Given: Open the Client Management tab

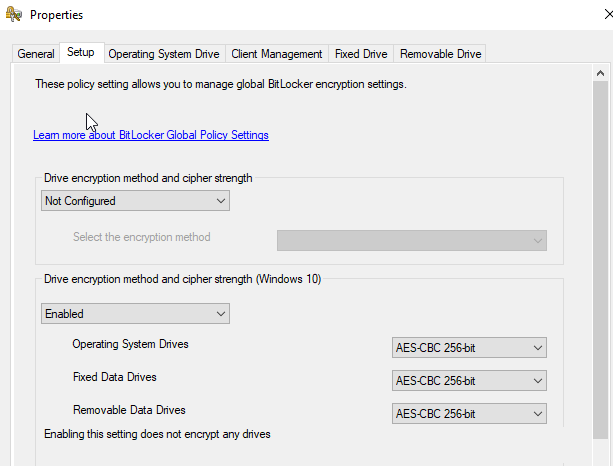Looking at the screenshot, I should [x=277, y=54].
